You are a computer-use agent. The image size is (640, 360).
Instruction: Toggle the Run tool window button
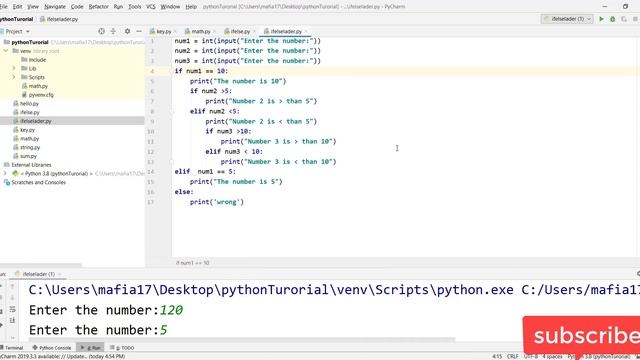tap(91, 348)
